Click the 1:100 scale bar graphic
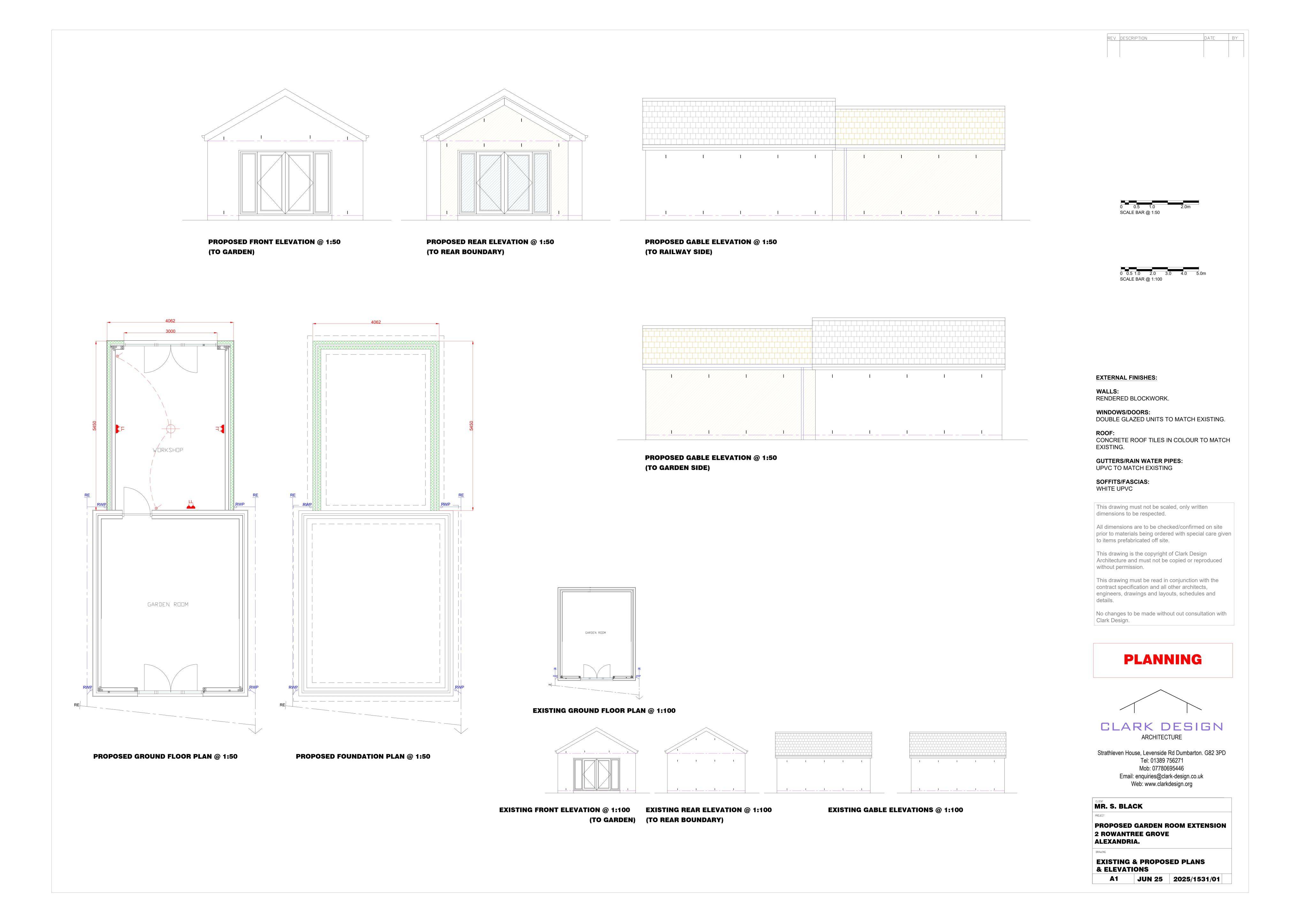1308x924 pixels. pyautogui.click(x=1159, y=269)
